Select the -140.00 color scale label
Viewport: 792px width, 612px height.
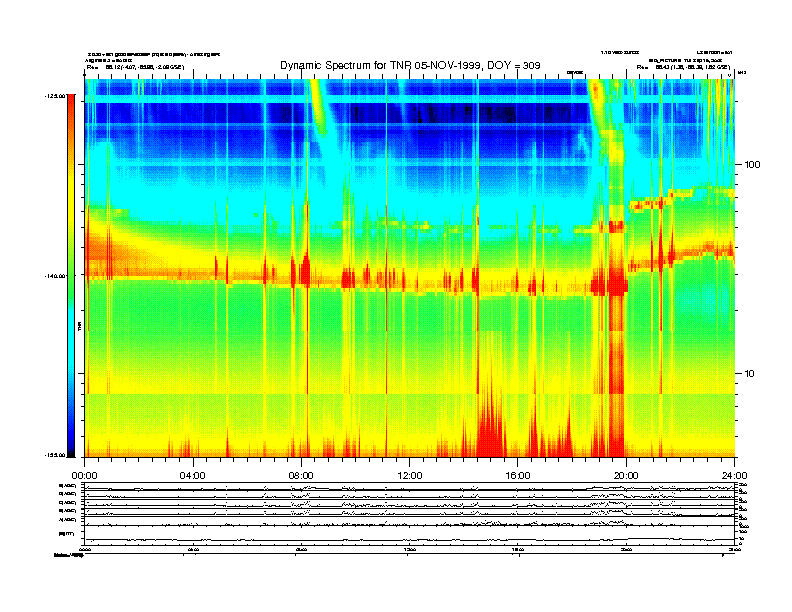pyautogui.click(x=55, y=276)
